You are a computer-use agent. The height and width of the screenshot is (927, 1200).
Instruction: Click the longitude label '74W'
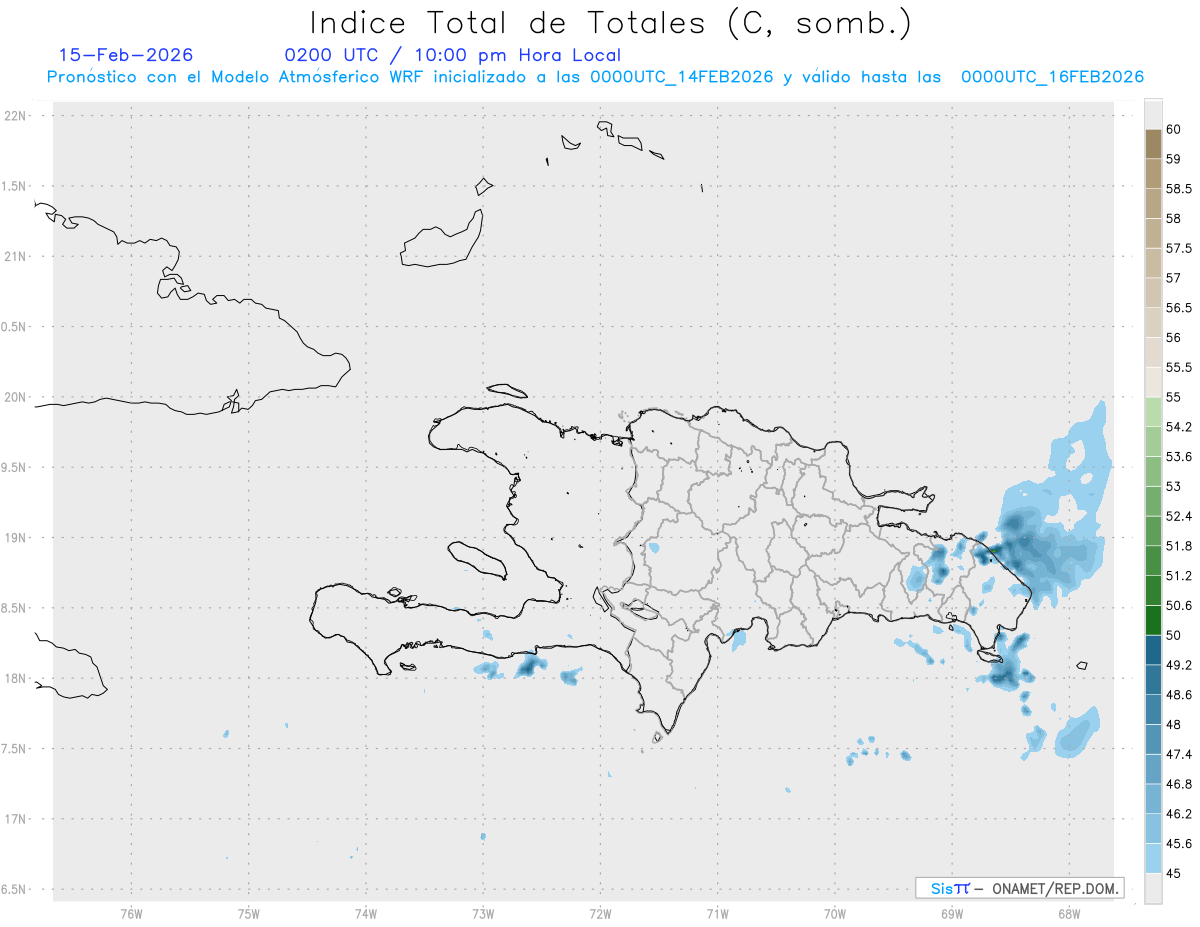[366, 913]
